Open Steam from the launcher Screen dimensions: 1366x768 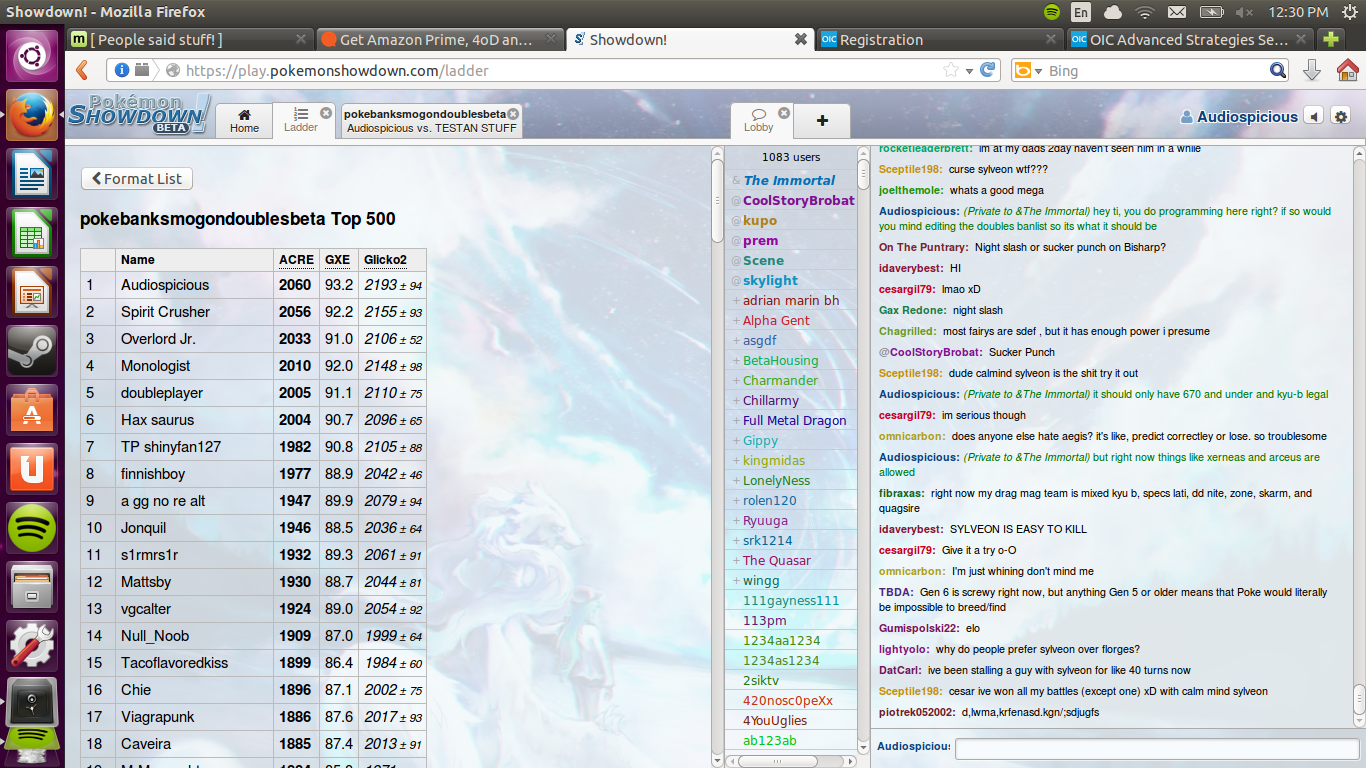[x=33, y=351]
